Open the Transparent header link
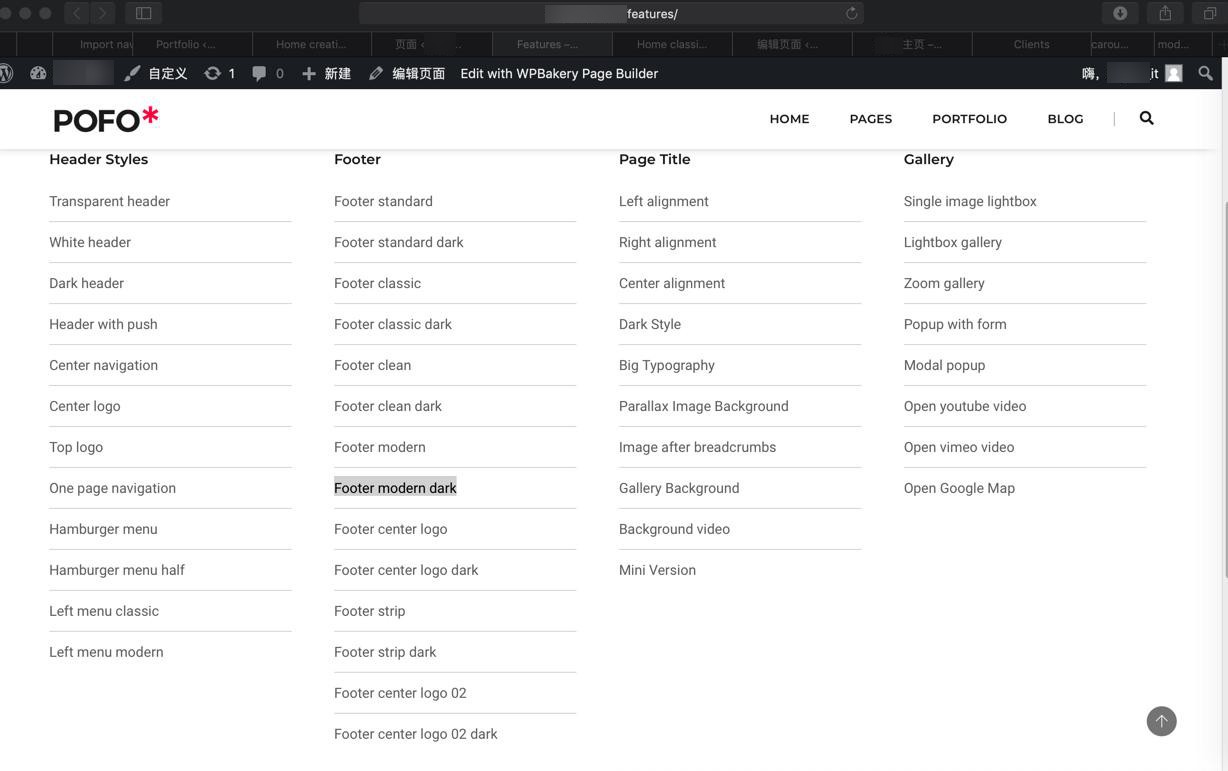 109,201
